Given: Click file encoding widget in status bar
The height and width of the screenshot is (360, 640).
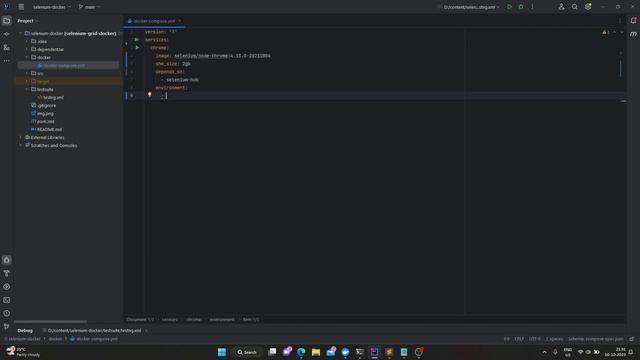Looking at the screenshot, I should (535, 339).
